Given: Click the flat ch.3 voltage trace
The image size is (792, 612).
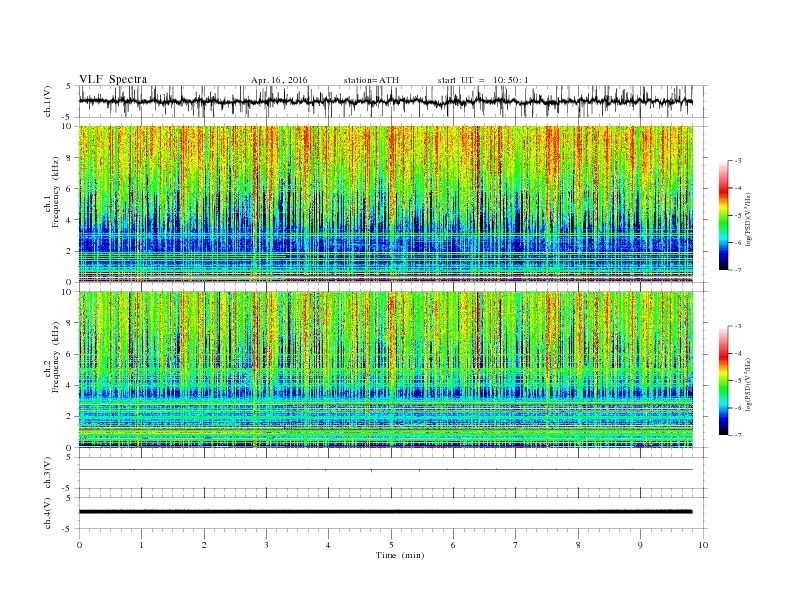Looking at the screenshot, I should pyautogui.click(x=385, y=470).
